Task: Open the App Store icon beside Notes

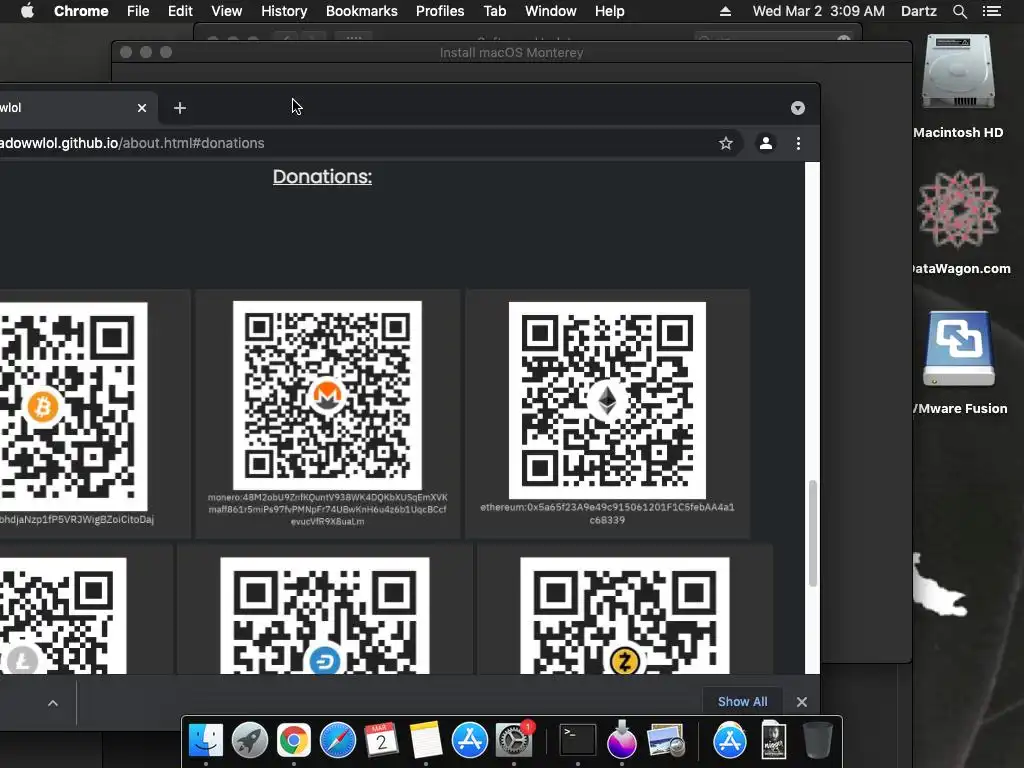Action: [x=470, y=741]
